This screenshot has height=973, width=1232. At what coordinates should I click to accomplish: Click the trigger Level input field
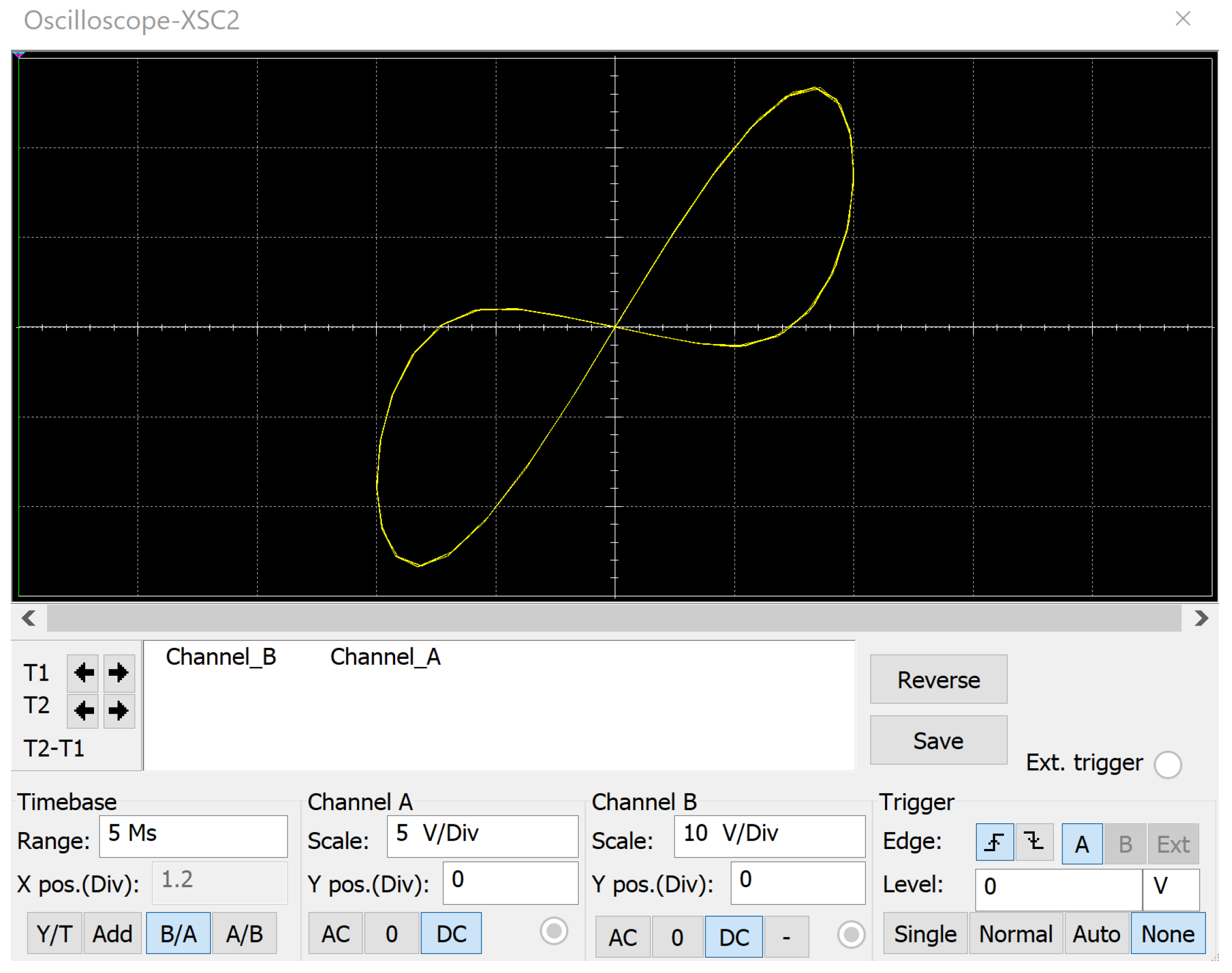[1058, 889]
